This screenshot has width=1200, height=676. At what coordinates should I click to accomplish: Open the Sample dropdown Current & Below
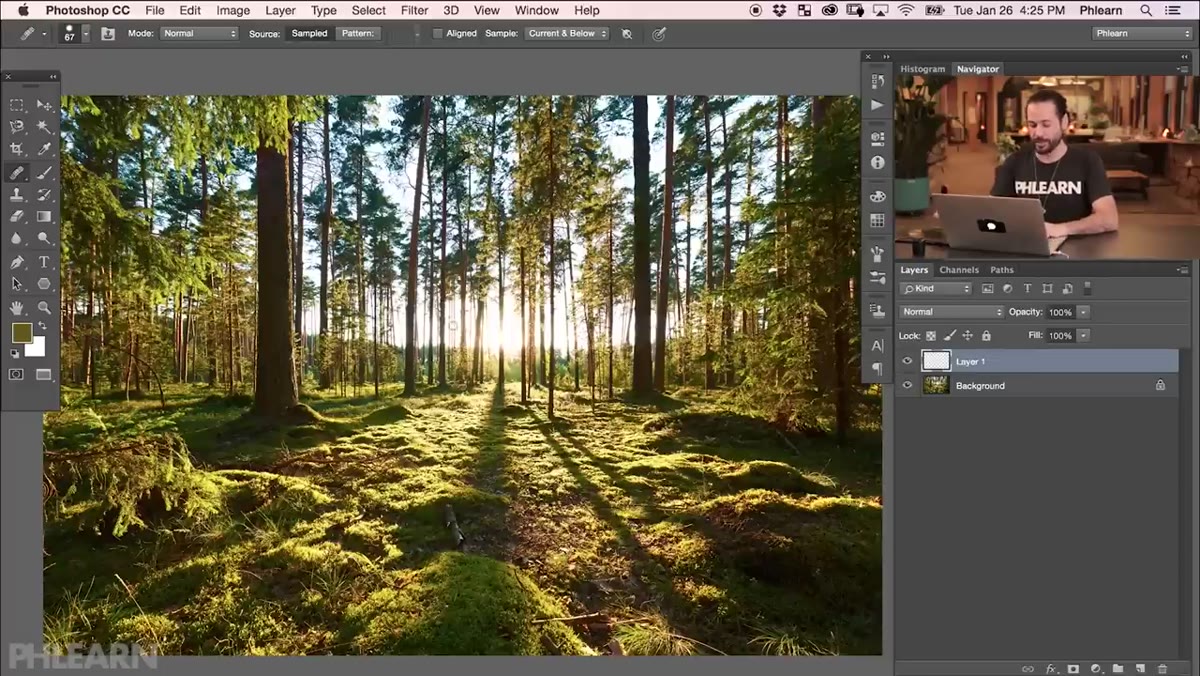[x=567, y=33]
